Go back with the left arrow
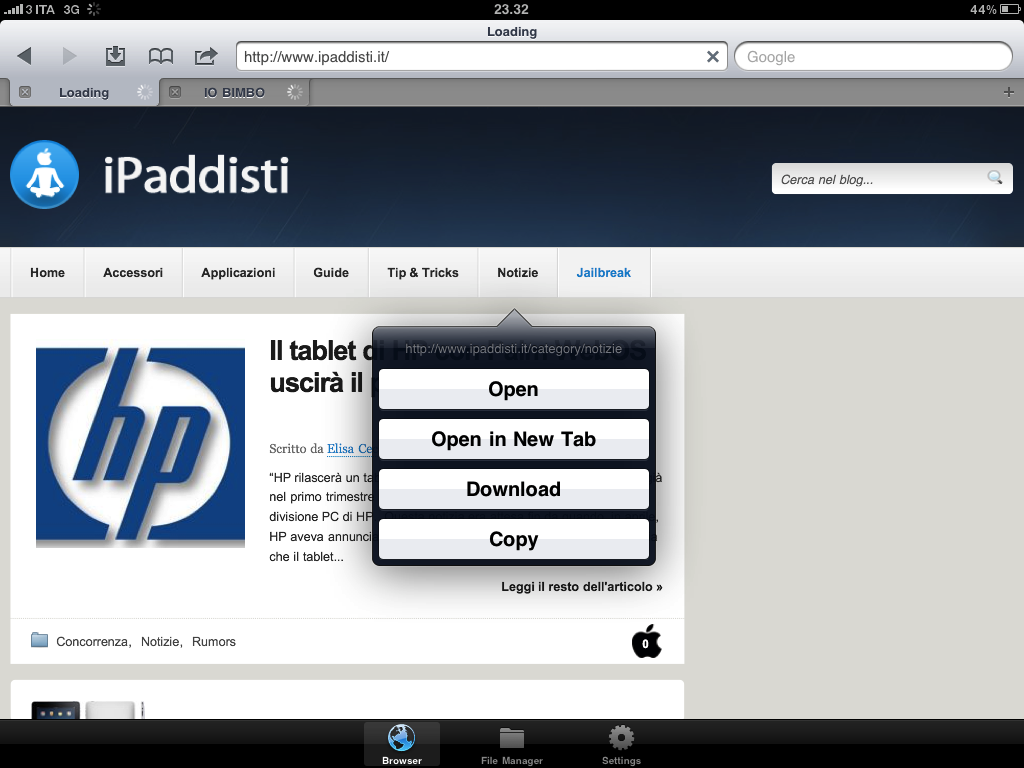The width and height of the screenshot is (1024, 768). click(x=25, y=56)
